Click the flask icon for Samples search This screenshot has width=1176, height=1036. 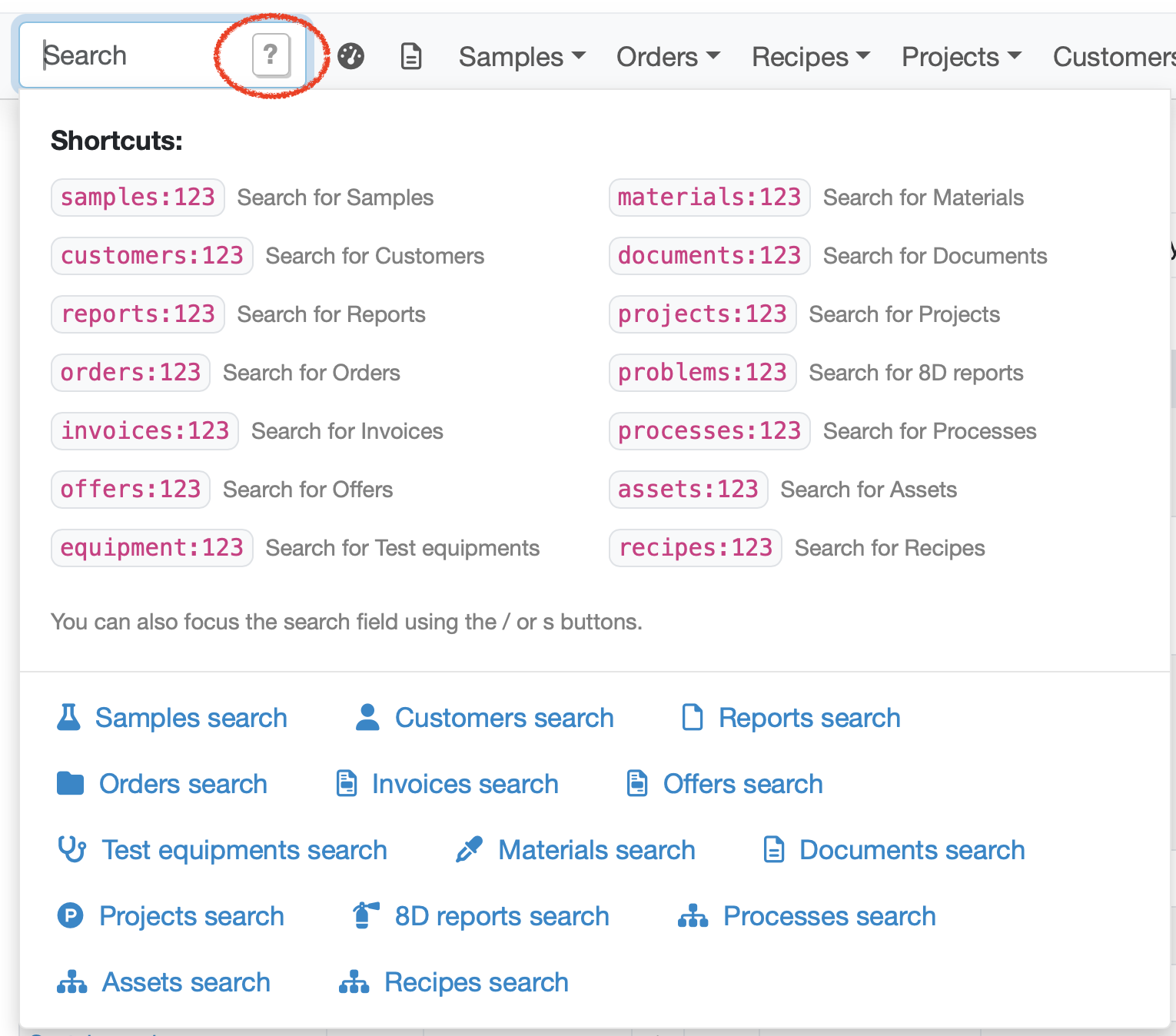click(68, 717)
